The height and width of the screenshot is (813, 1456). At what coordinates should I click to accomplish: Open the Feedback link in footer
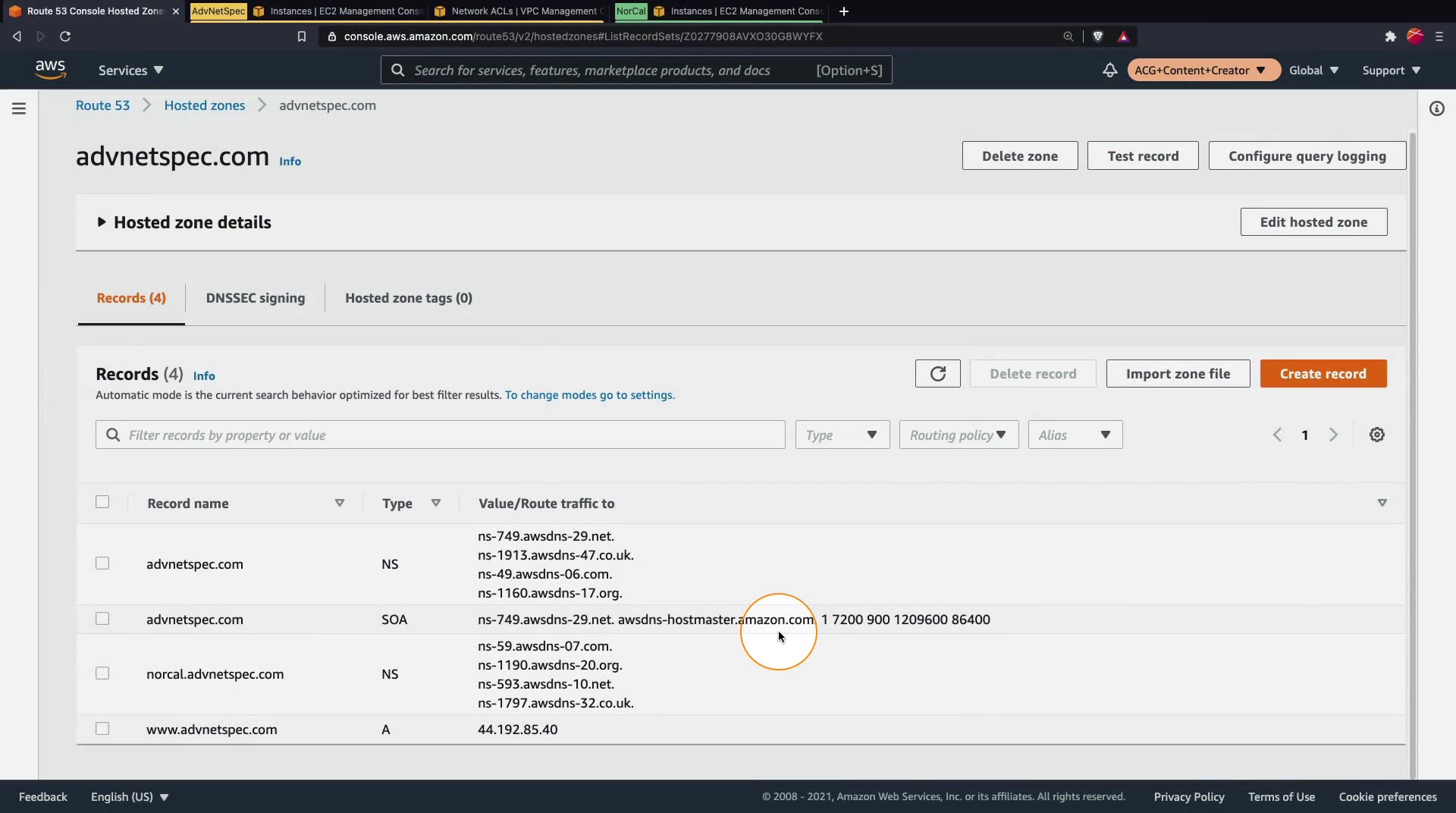click(x=43, y=796)
